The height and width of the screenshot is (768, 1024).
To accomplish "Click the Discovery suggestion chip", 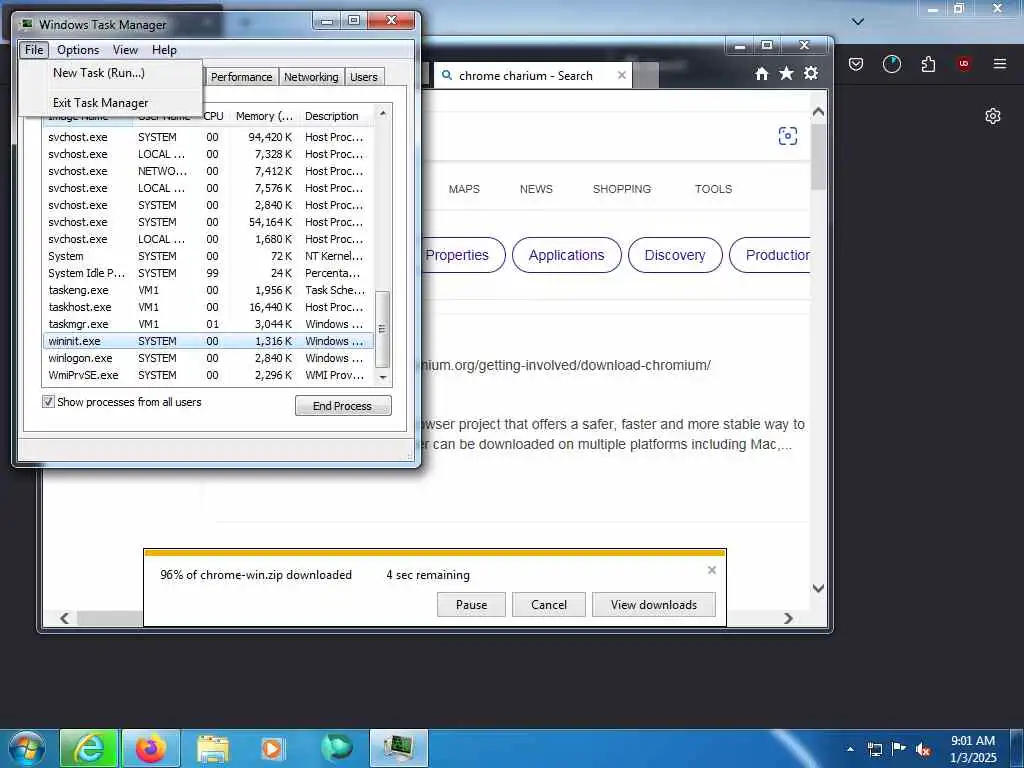I will coord(675,255).
